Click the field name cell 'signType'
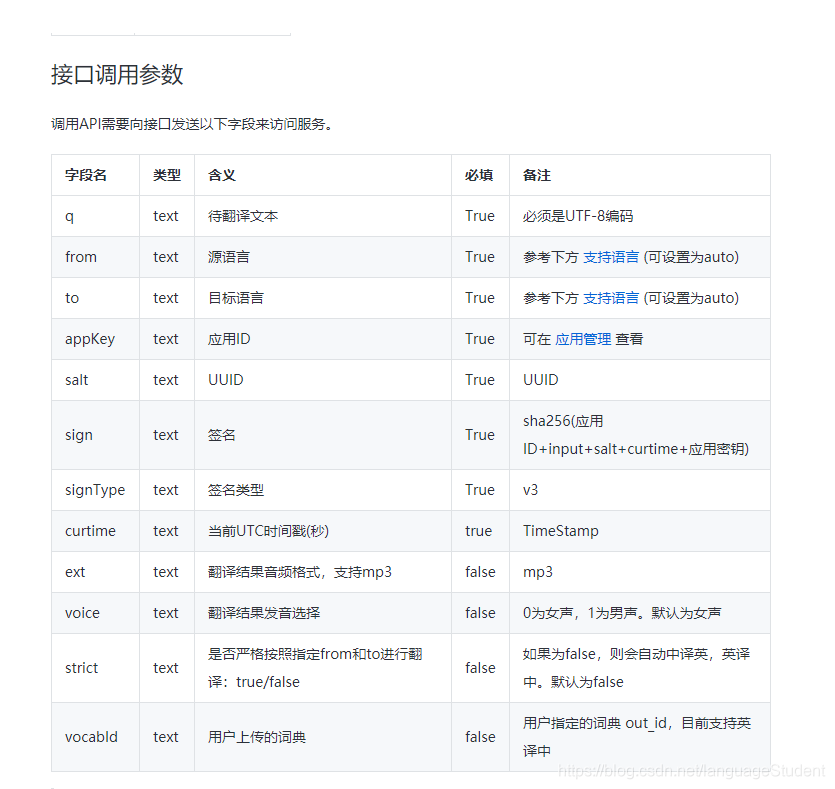This screenshot has width=835, height=789. [x=95, y=490]
